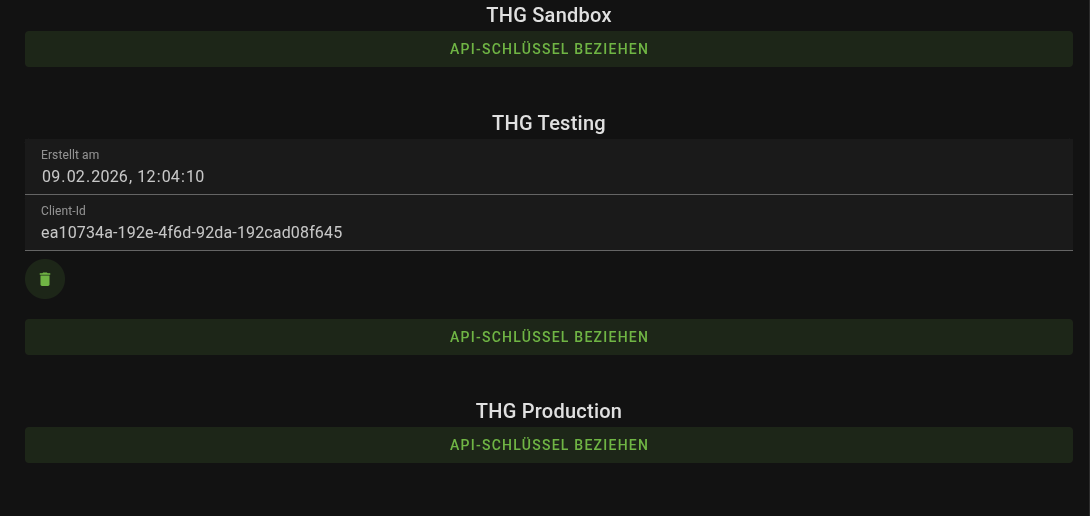This screenshot has height=516, width=1090.
Task: Request API key for THG Testing
Action: [548, 337]
